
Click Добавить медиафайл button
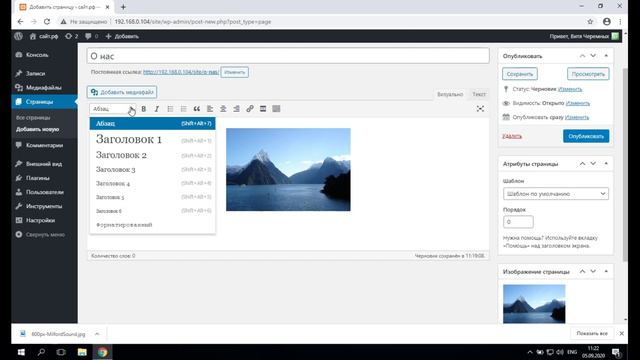point(122,92)
